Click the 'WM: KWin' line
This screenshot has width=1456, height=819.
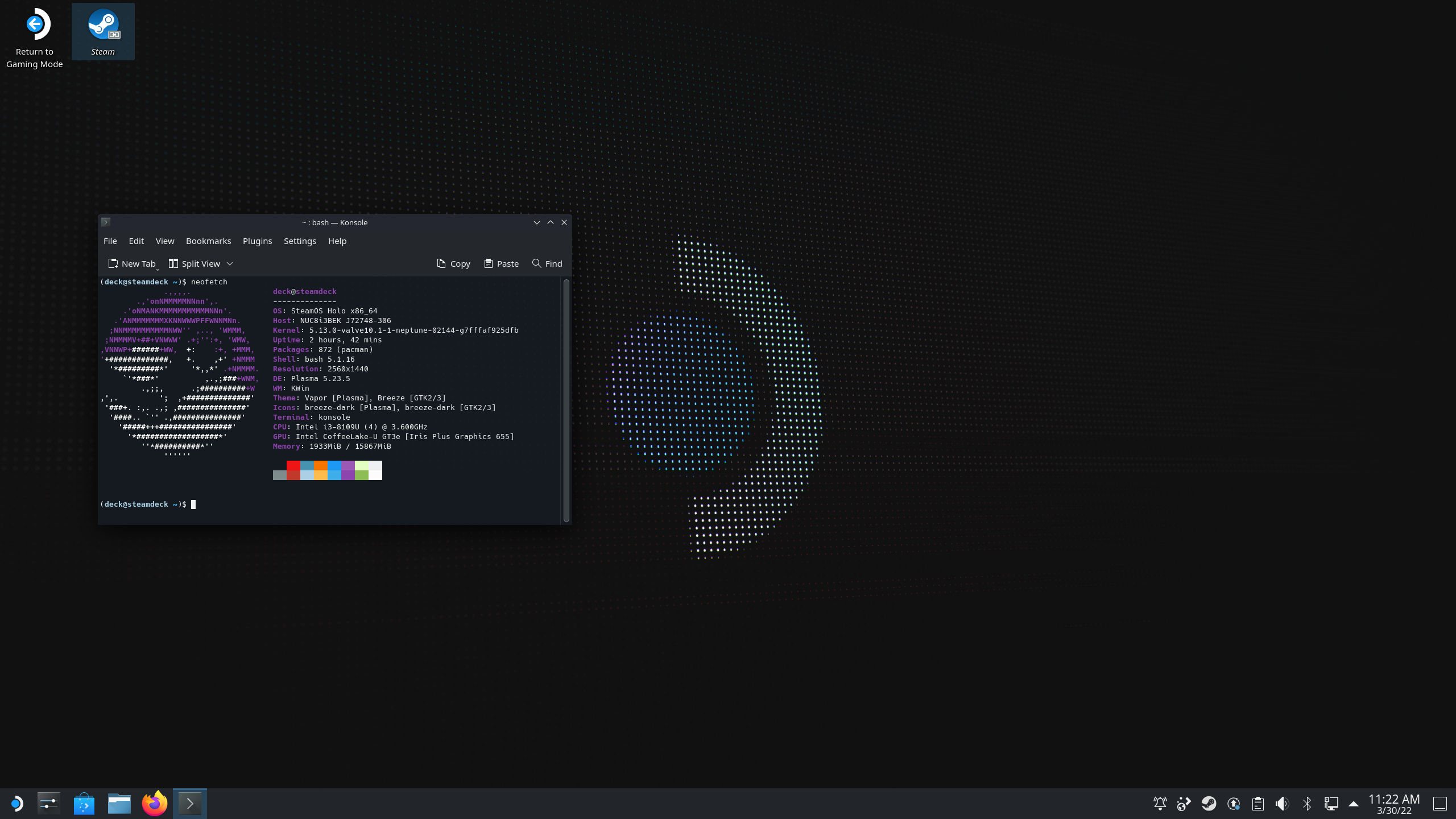click(291, 388)
